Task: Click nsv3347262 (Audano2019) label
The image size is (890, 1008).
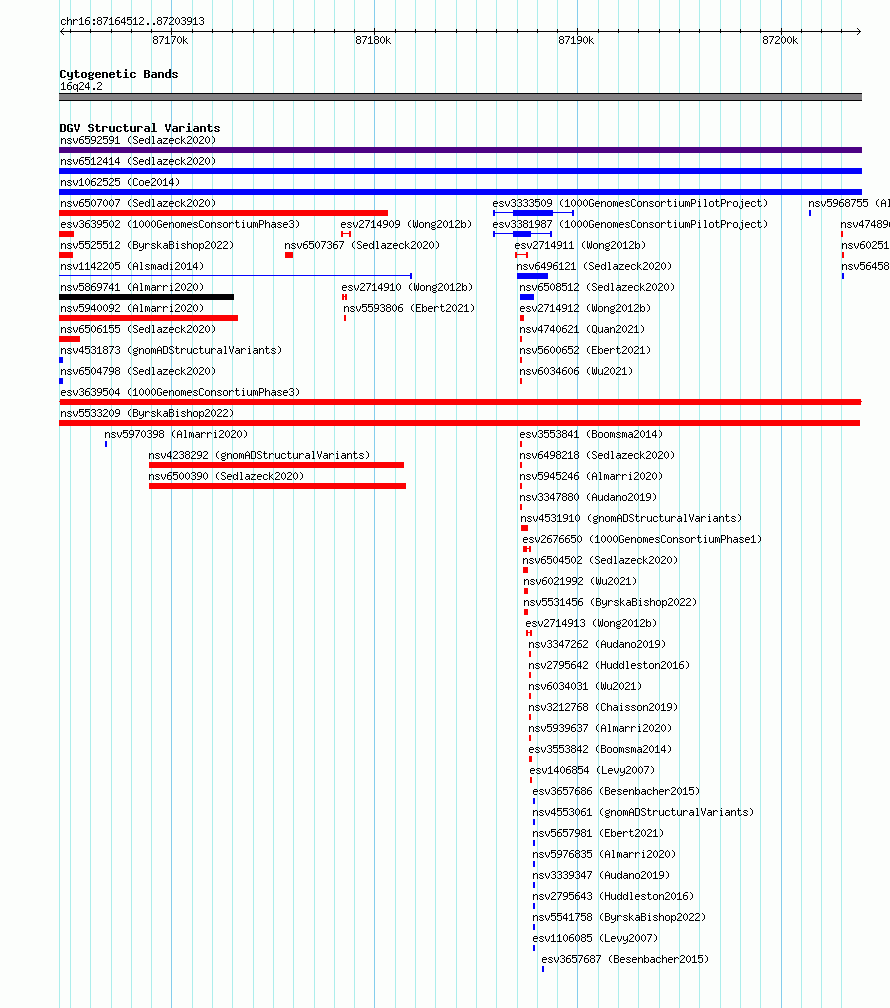Action: pos(597,644)
